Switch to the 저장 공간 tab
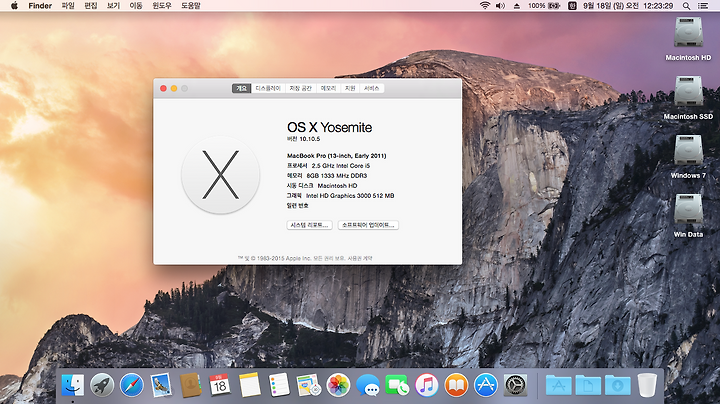The width and height of the screenshot is (720, 404). (301, 88)
